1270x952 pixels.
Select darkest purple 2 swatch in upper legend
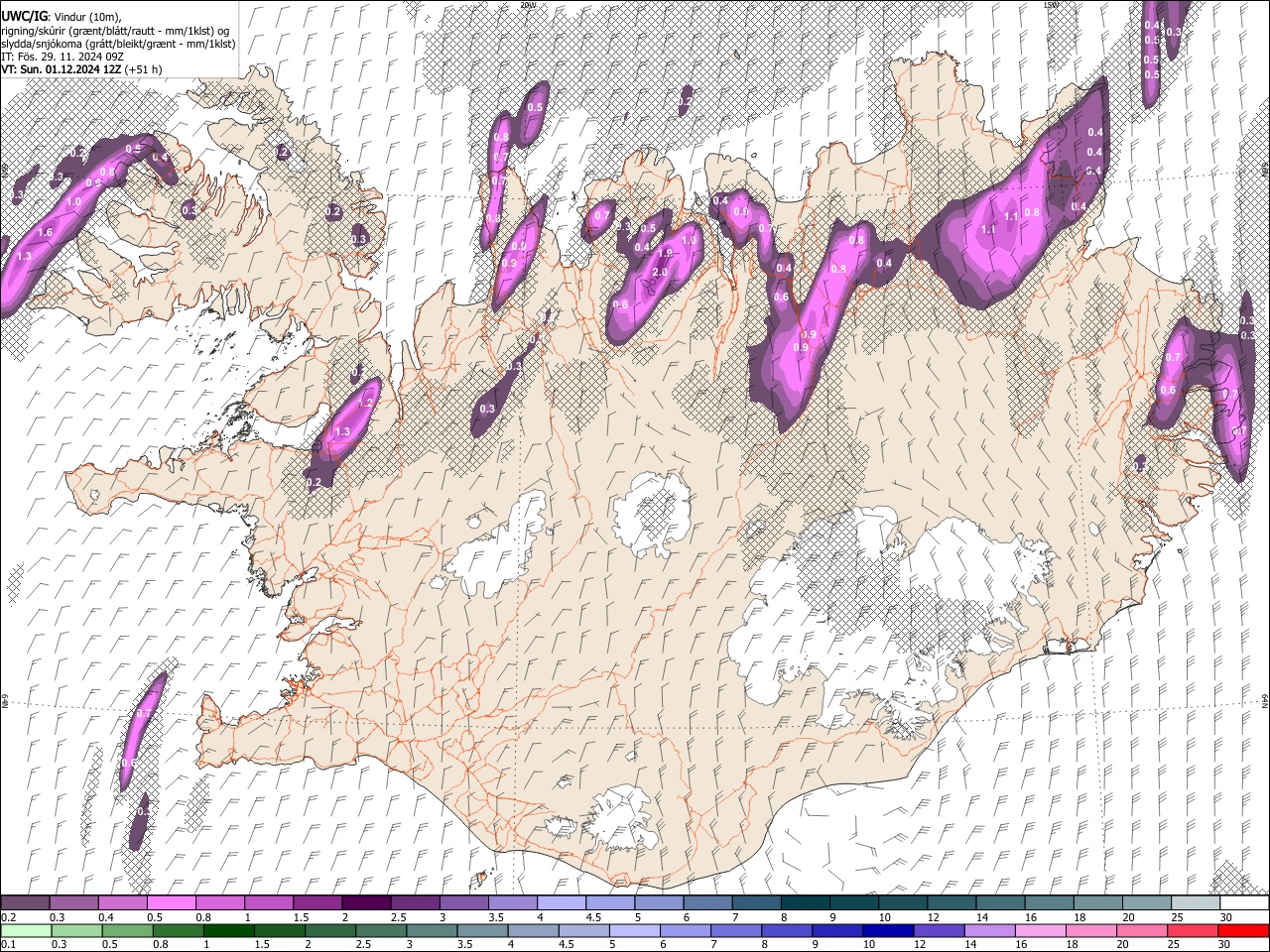point(366,903)
